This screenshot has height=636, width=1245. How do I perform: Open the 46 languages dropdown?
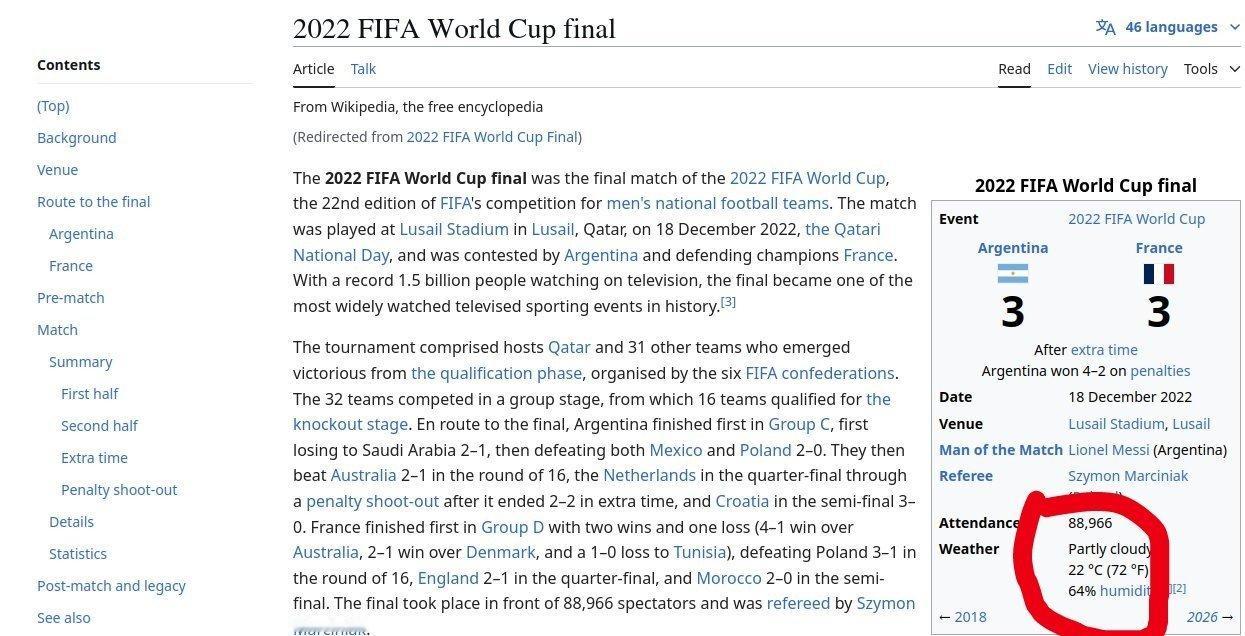pos(1167,27)
